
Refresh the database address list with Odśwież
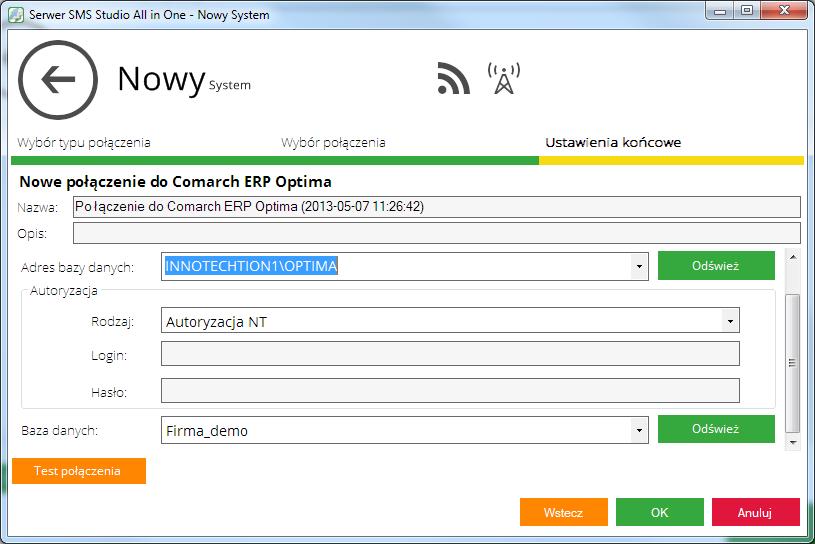(716, 266)
